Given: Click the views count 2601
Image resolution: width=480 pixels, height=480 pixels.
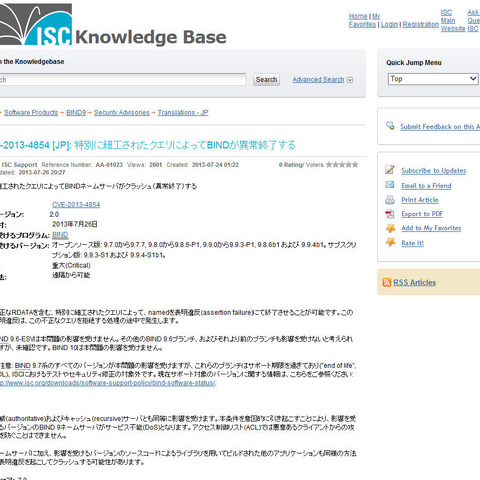Looking at the screenshot, I should pyautogui.click(x=155, y=165).
